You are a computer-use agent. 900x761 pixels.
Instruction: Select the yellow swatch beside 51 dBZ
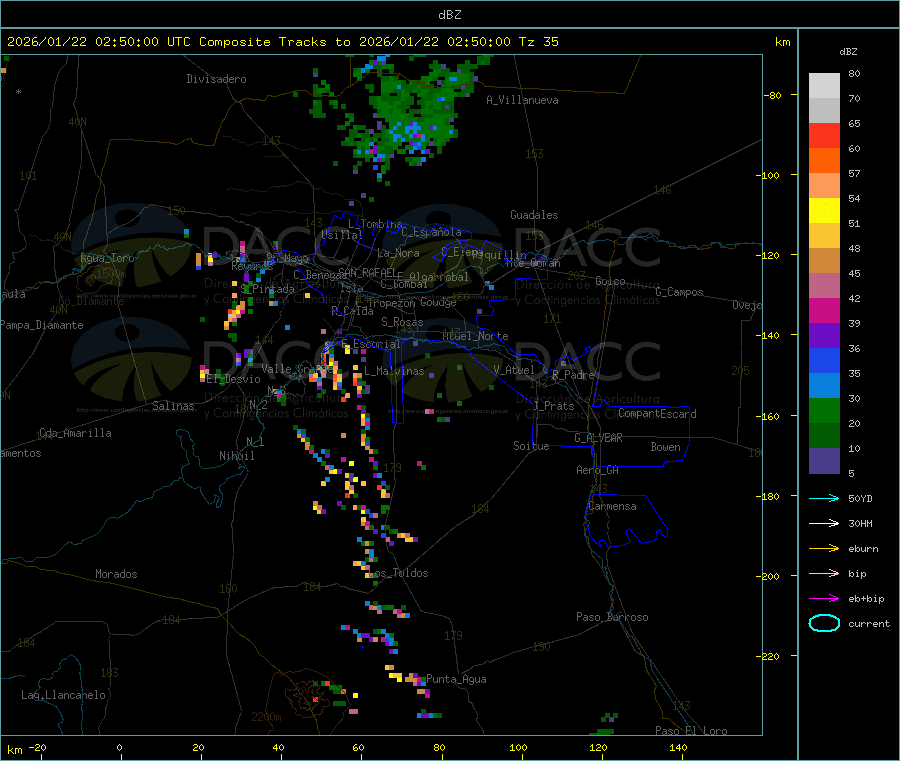point(824,211)
